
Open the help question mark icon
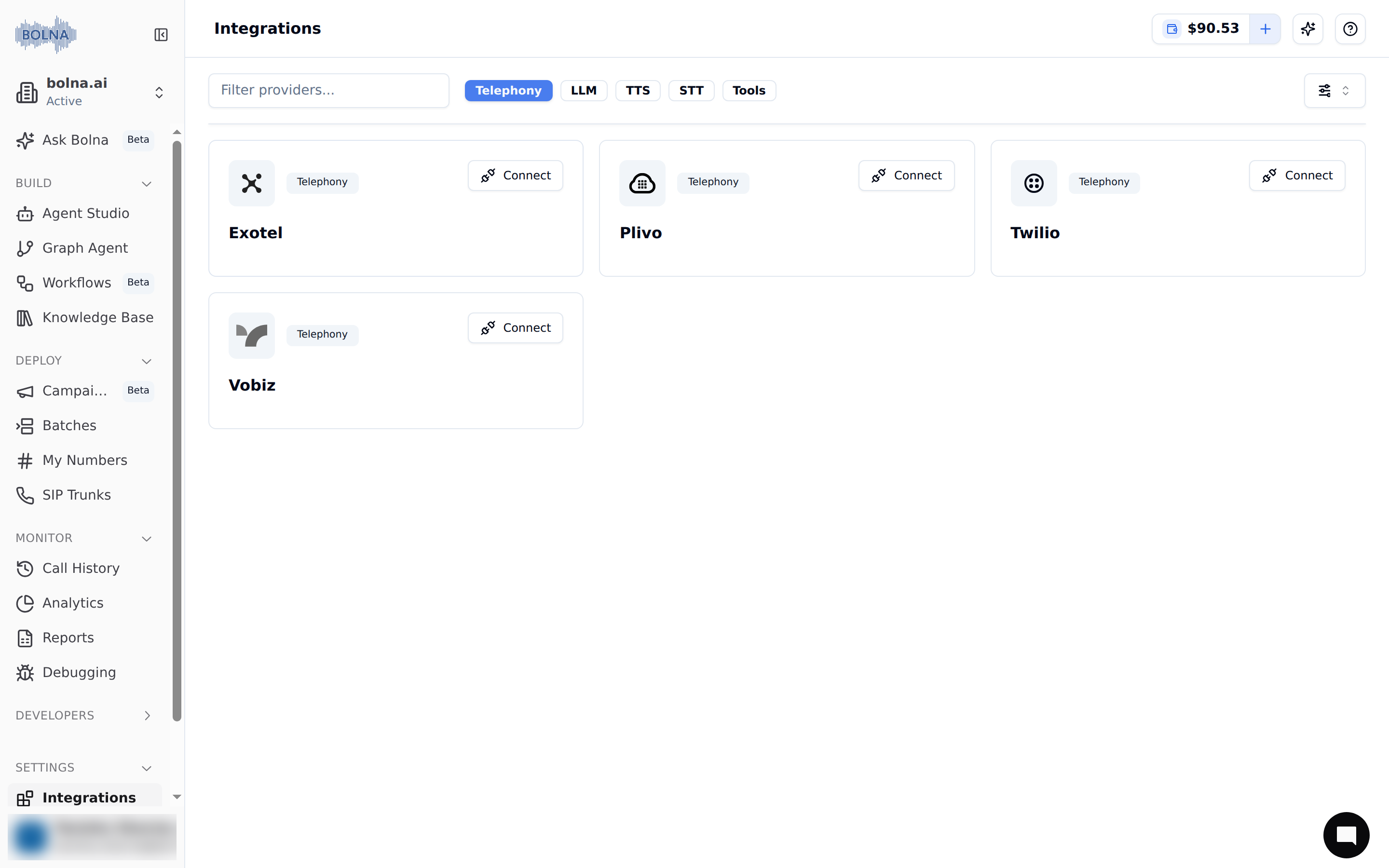[1350, 29]
